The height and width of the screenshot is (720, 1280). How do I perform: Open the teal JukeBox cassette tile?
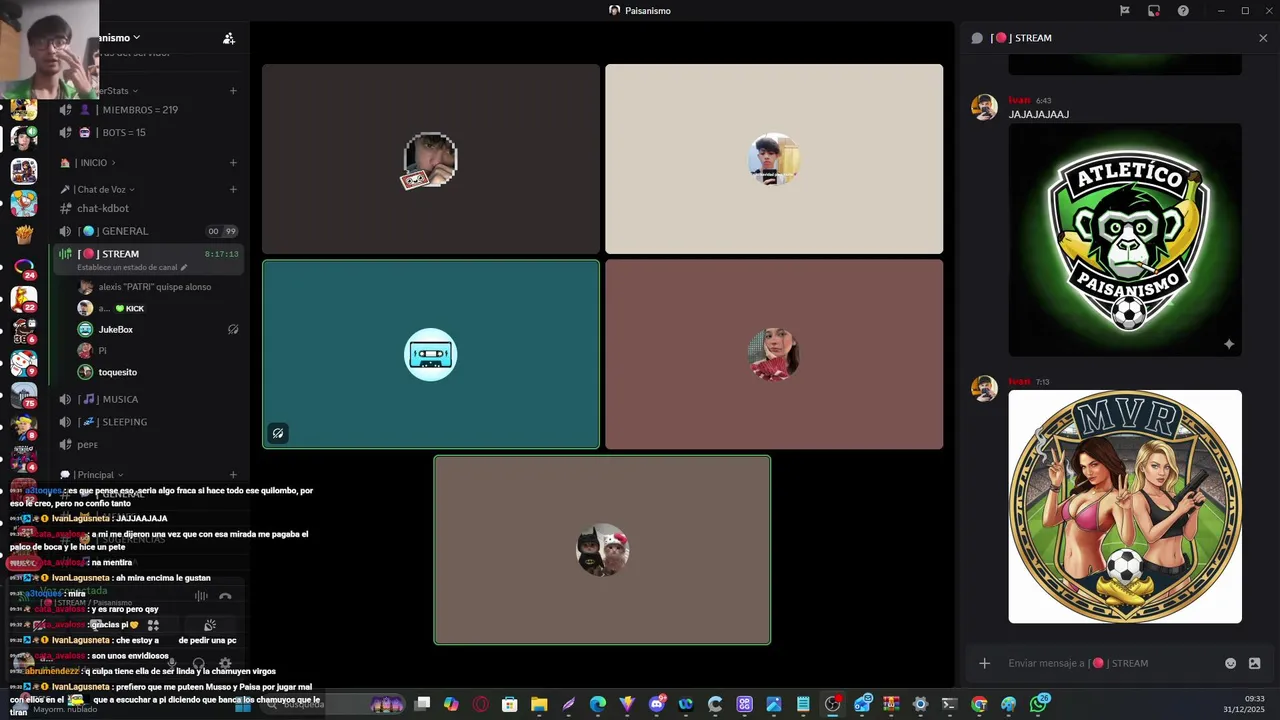[431, 354]
